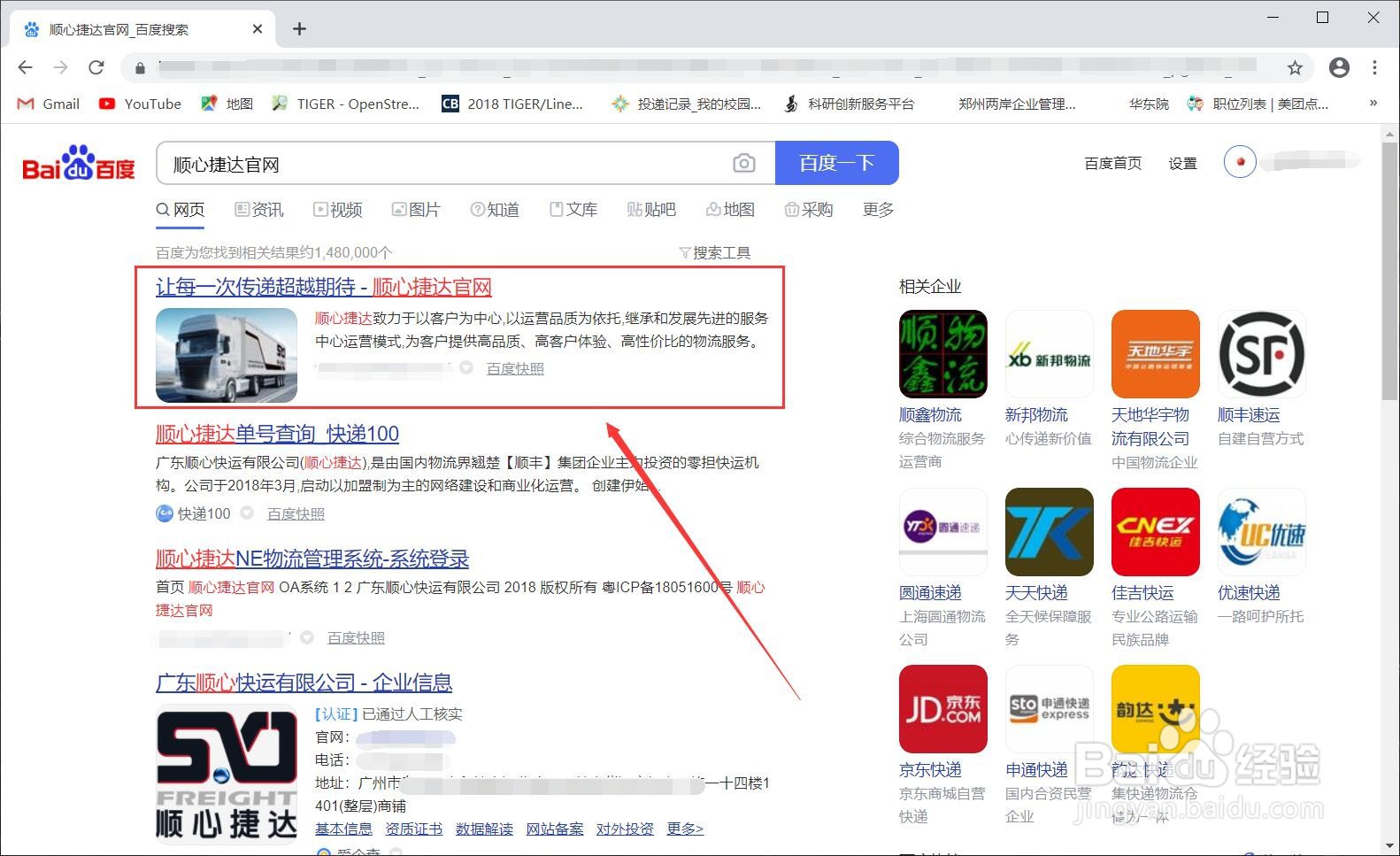Open Chrome three-dot menu
The width and height of the screenshot is (1400, 856).
[x=1374, y=67]
